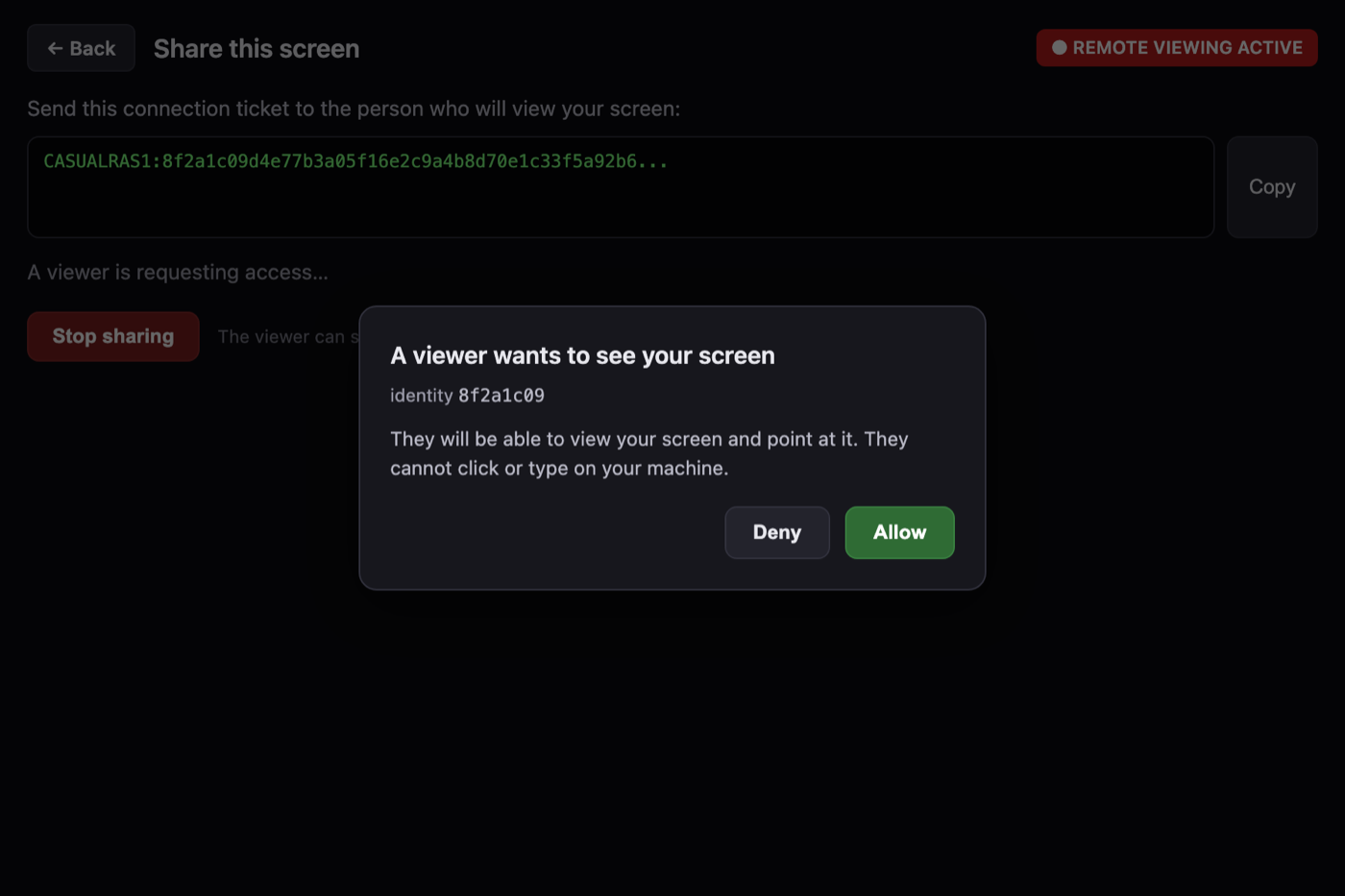
Task: Copy the connection ticket
Action: pyautogui.click(x=1271, y=186)
